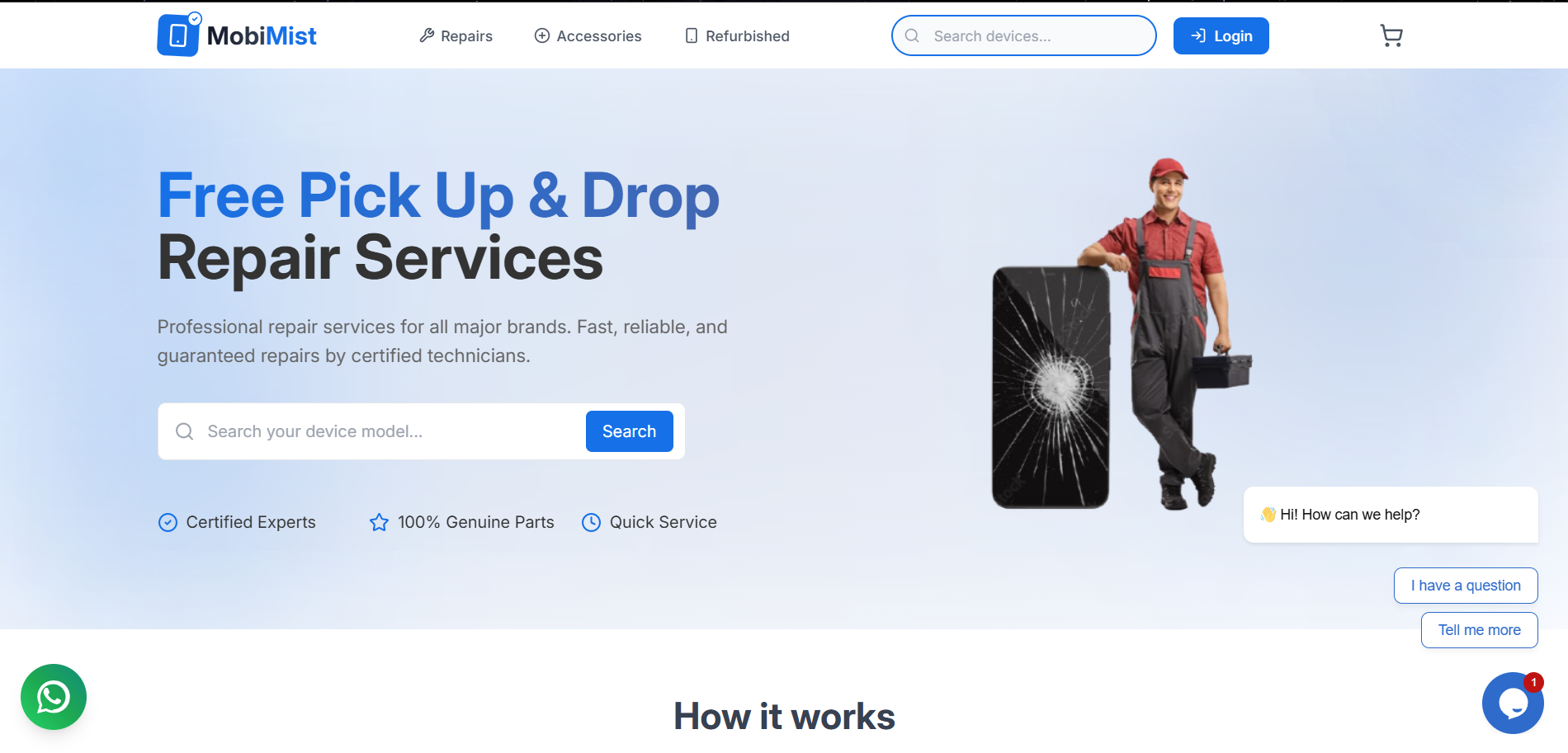Choose the "I have a question" reply
The height and width of the screenshot is (753, 1568).
1466,586
